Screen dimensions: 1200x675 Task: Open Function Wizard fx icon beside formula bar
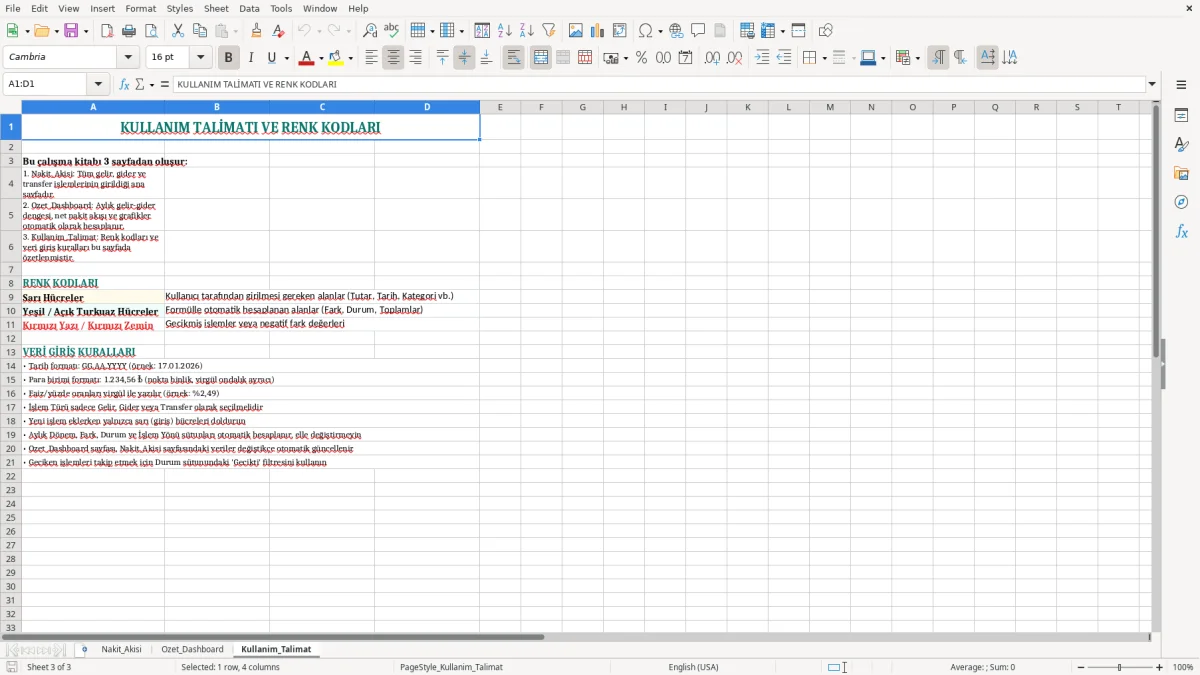click(125, 85)
